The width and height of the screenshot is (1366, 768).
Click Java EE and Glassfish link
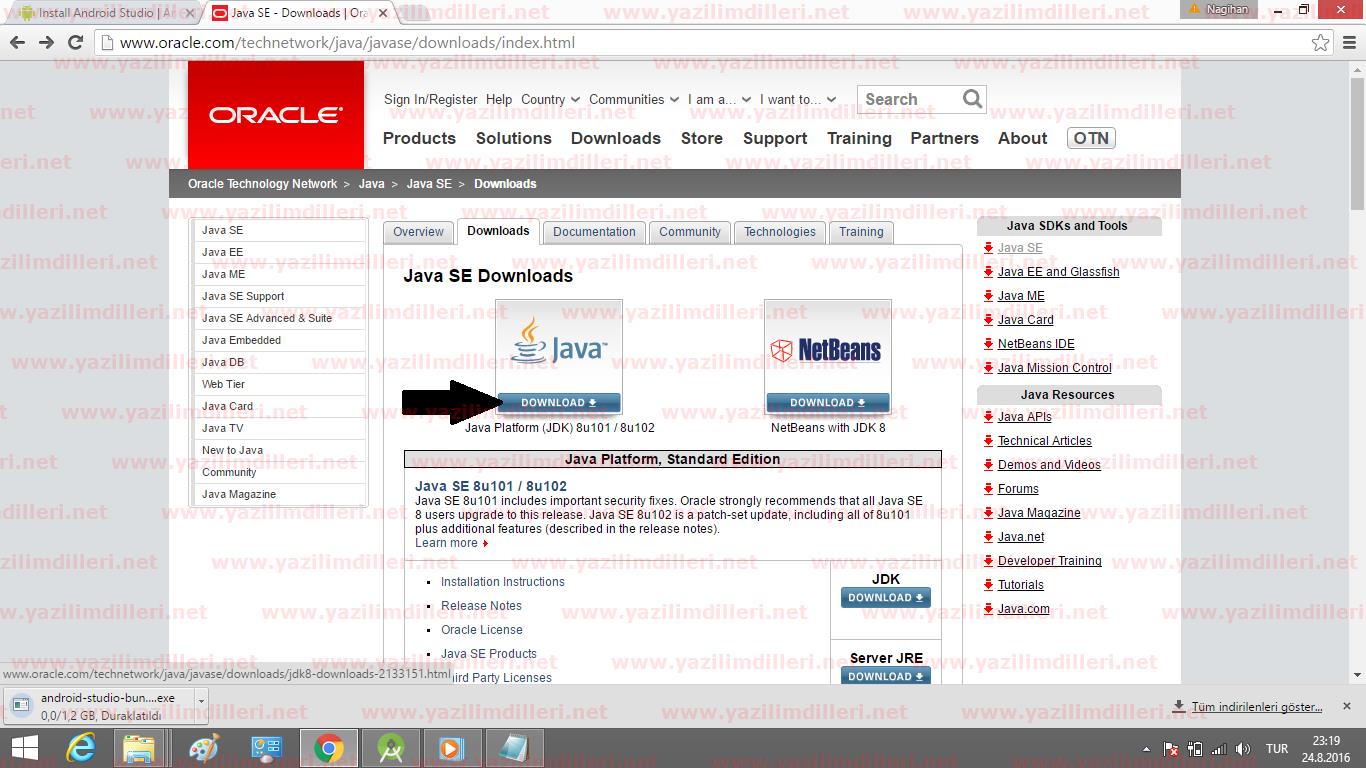click(x=1059, y=272)
